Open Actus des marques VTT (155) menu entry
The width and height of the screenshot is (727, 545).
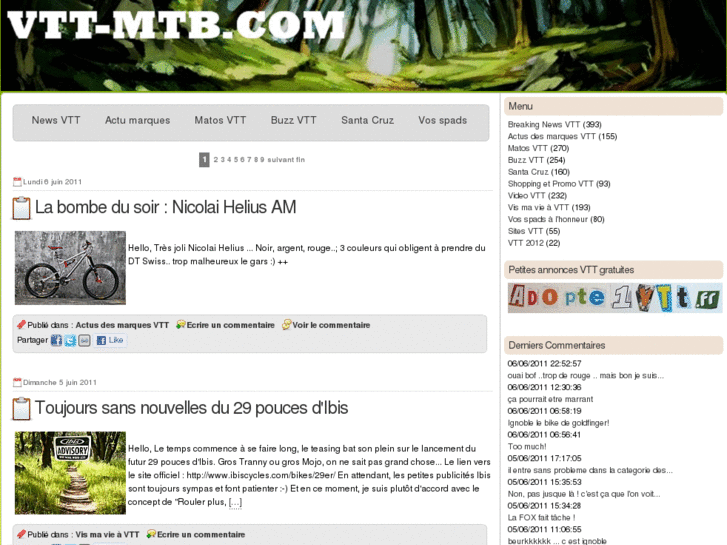tap(562, 136)
